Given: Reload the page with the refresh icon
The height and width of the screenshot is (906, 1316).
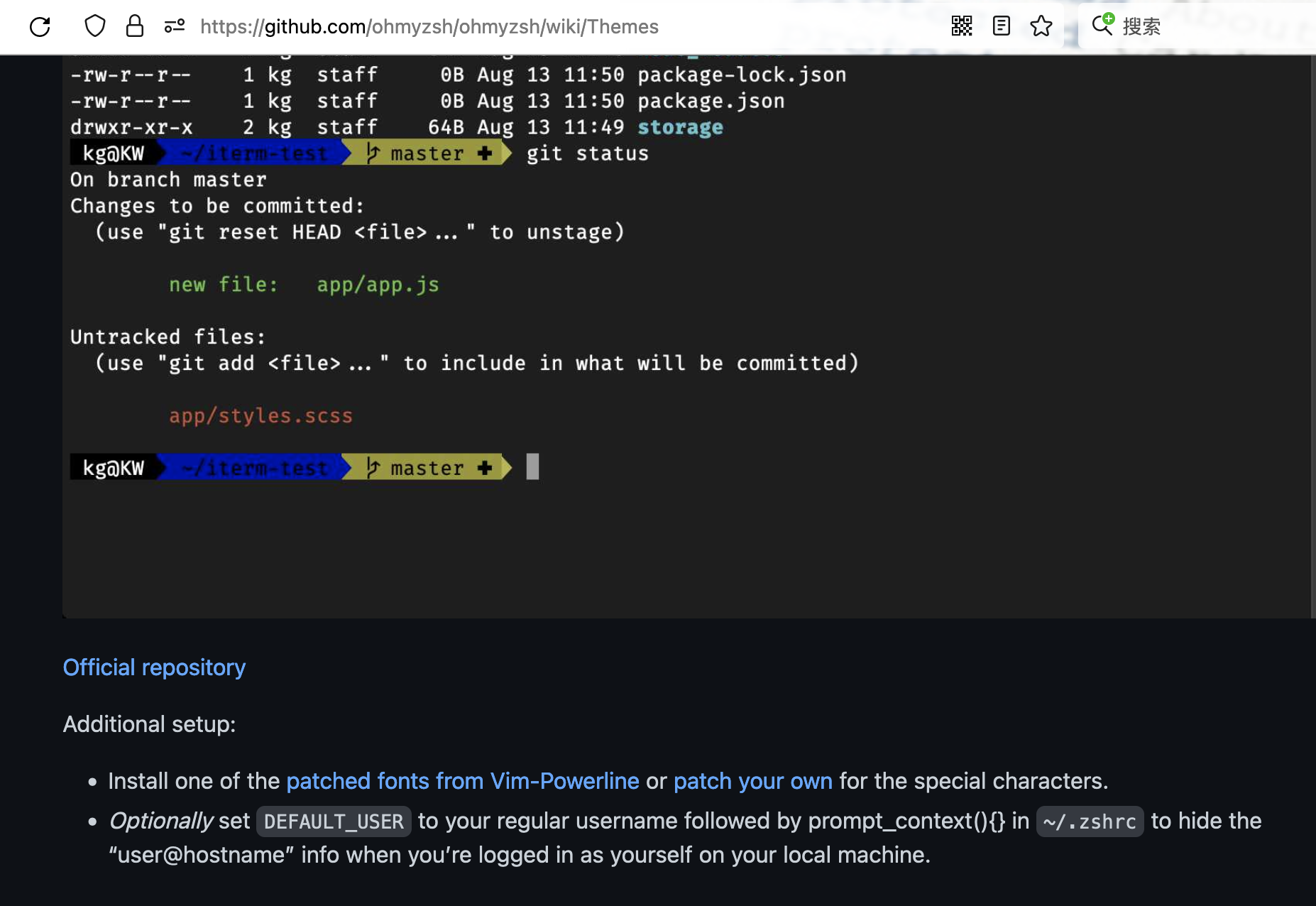Looking at the screenshot, I should coord(40,26).
